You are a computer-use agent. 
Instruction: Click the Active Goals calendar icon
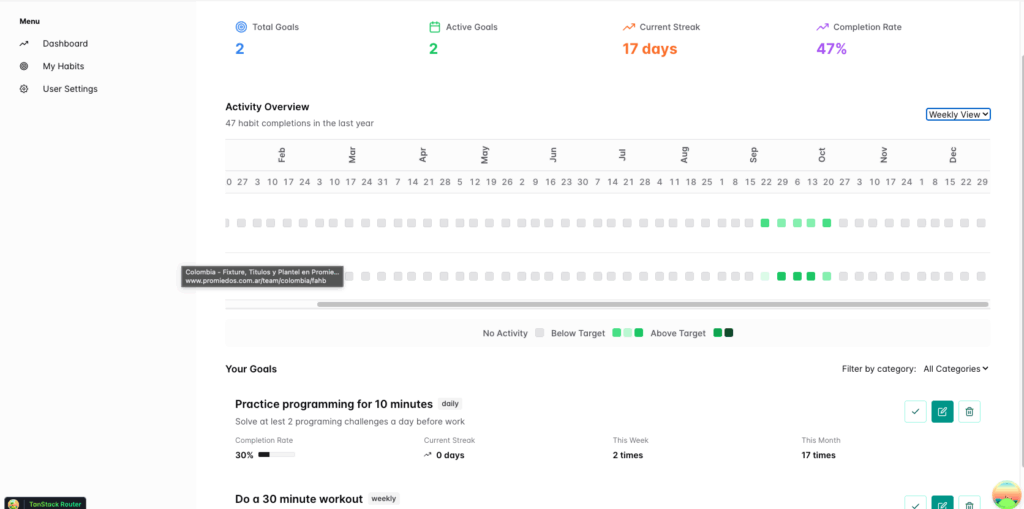(434, 27)
